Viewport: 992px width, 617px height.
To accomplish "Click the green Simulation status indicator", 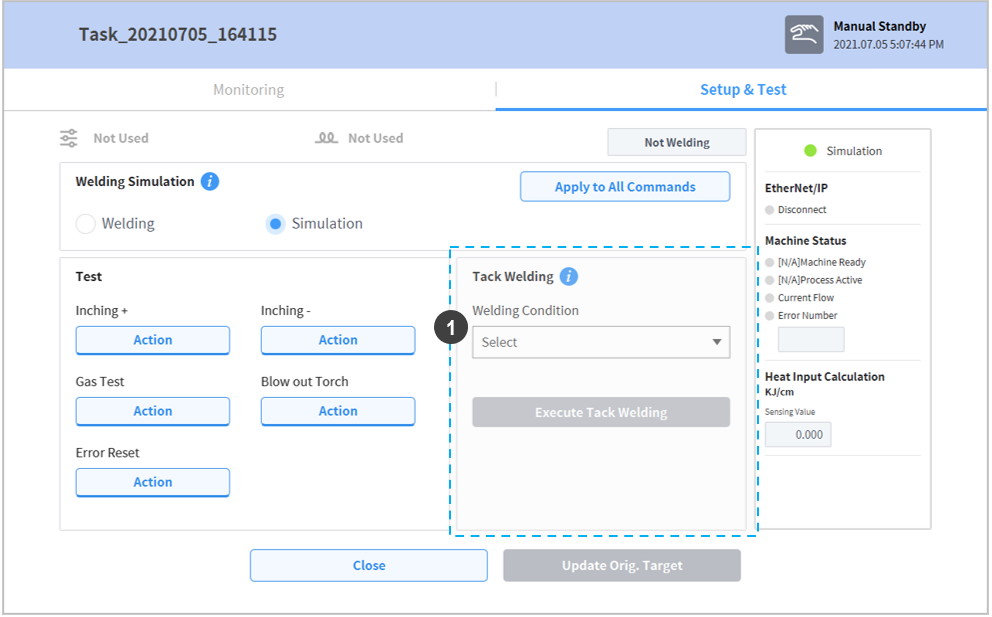I will 811,151.
